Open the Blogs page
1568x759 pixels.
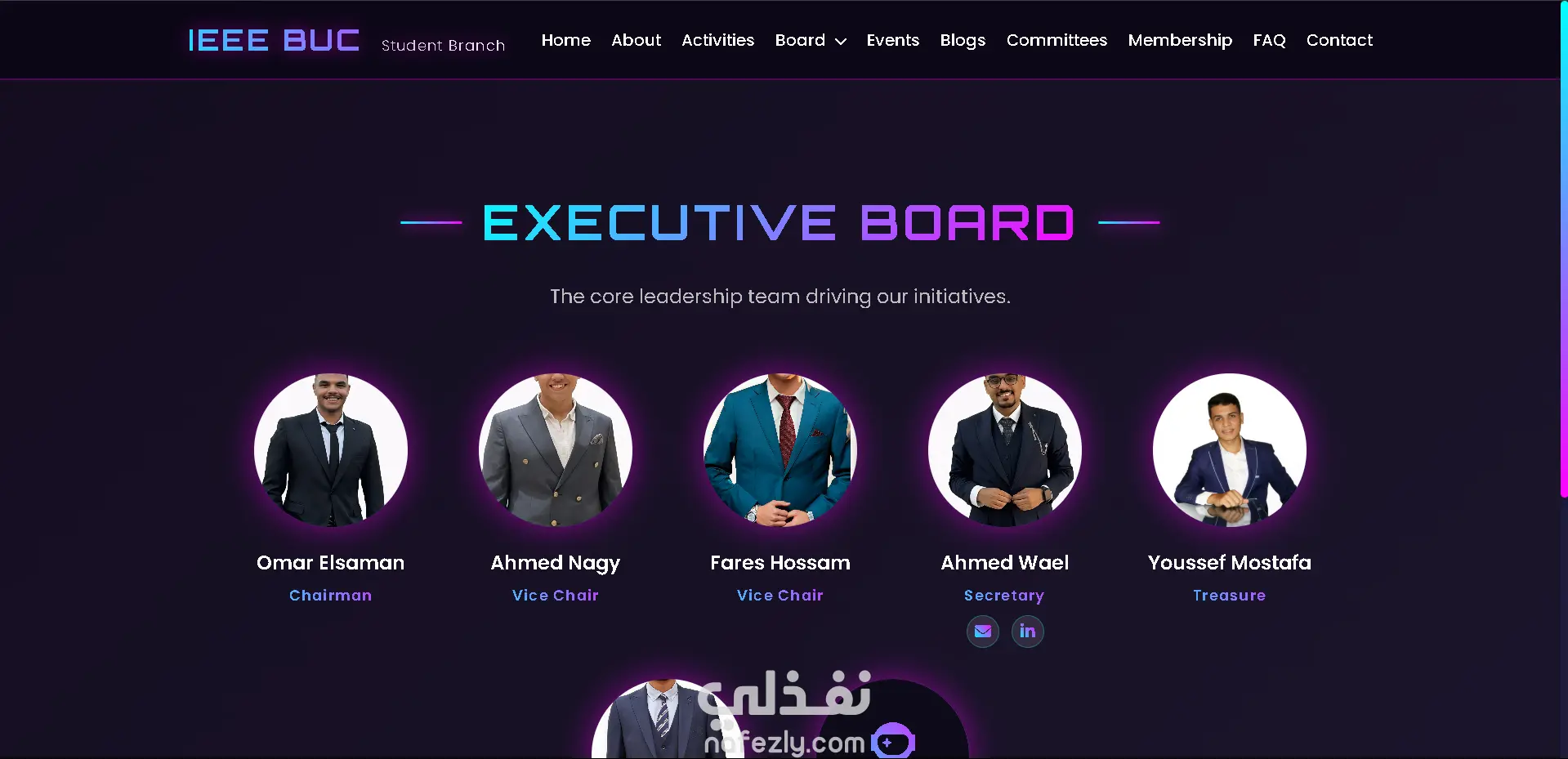coord(963,40)
